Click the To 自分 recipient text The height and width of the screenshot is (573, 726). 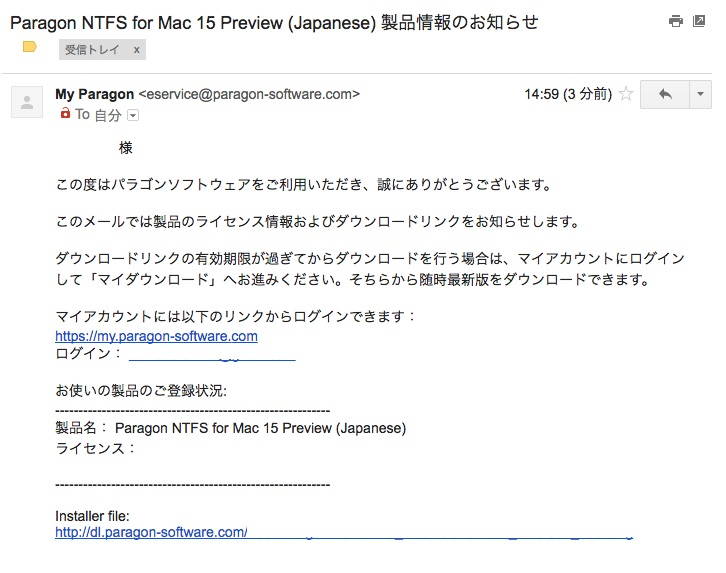point(98,115)
